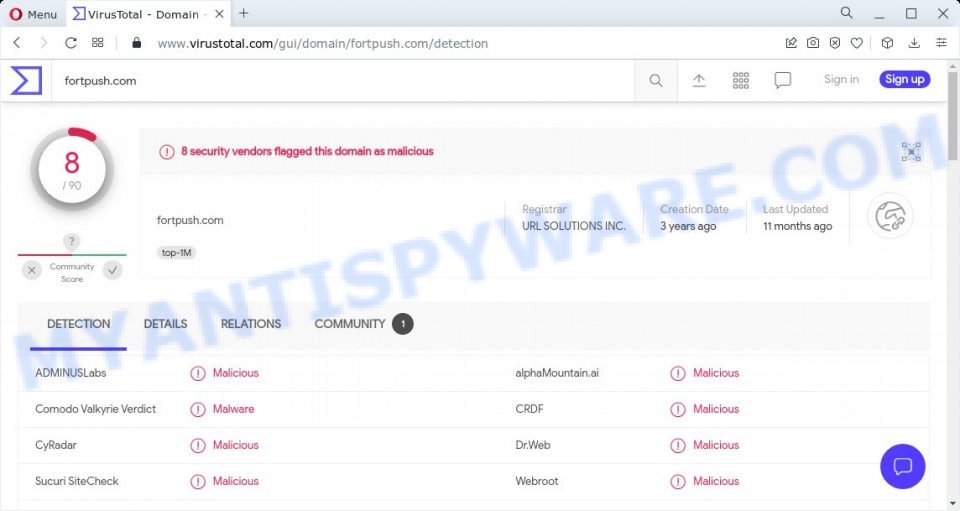The image size is (960, 511).
Task: Click the Malicious verdict for ADMINUSLabs
Action: click(x=236, y=373)
